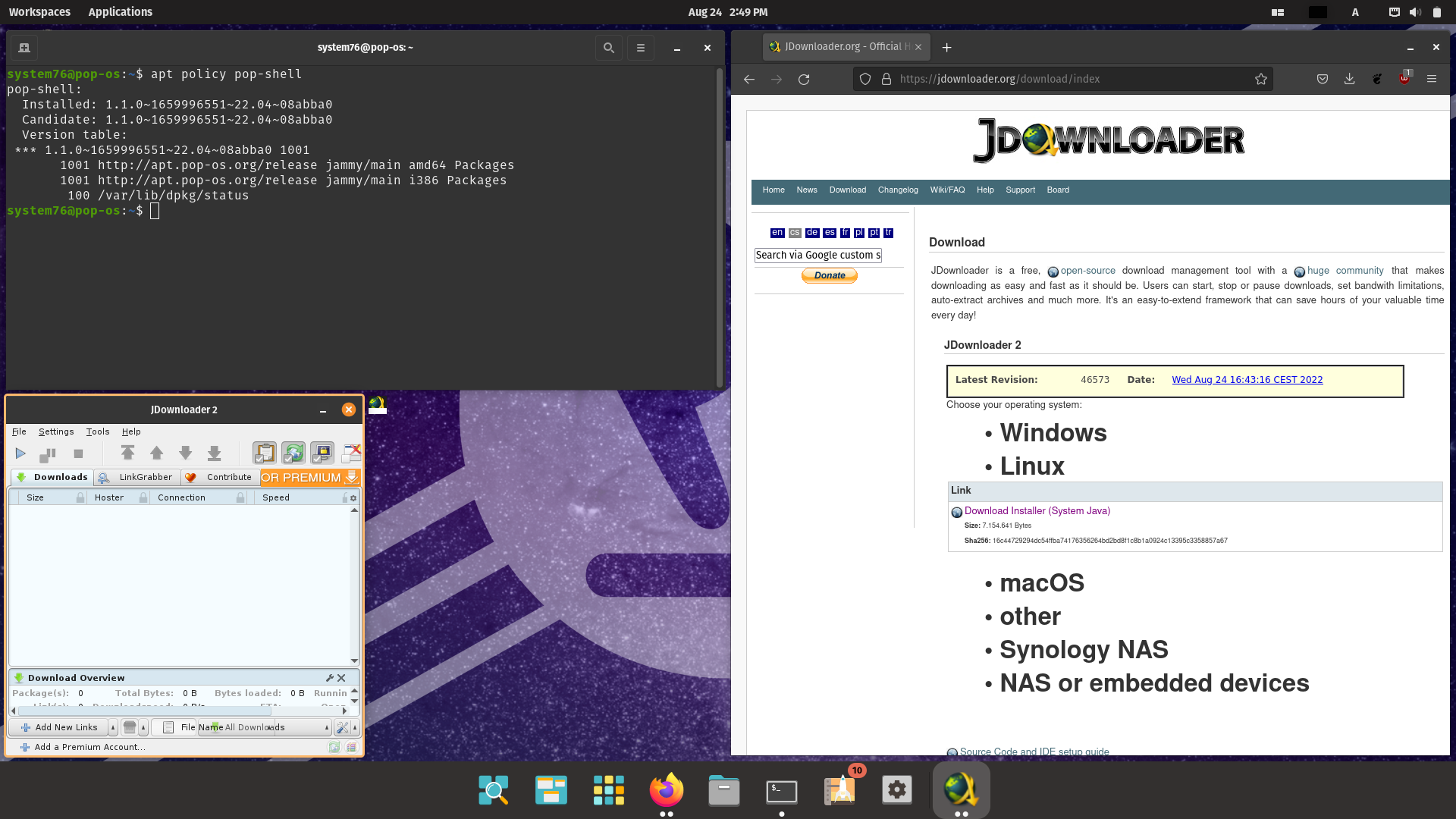1456x819 pixels.
Task: Toggle premium usage icon with padlock monitor
Action: pos(322,453)
